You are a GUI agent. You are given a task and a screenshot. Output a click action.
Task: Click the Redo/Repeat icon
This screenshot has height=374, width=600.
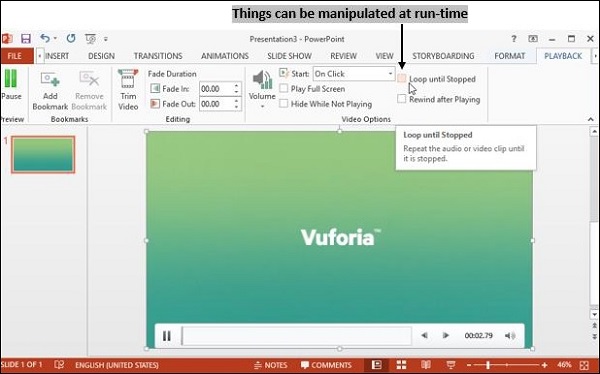pos(71,38)
